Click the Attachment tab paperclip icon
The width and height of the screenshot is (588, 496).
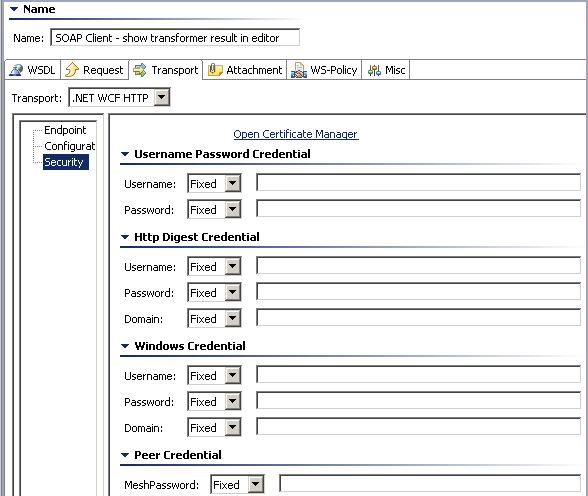tap(215, 70)
